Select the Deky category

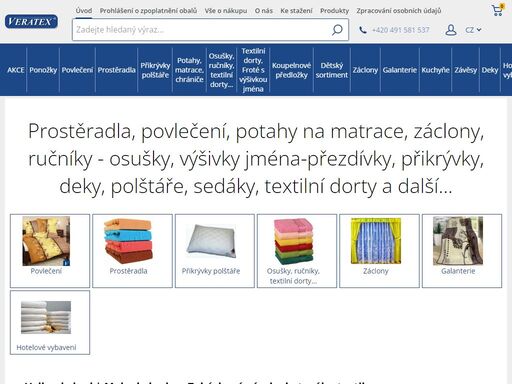coord(490,70)
